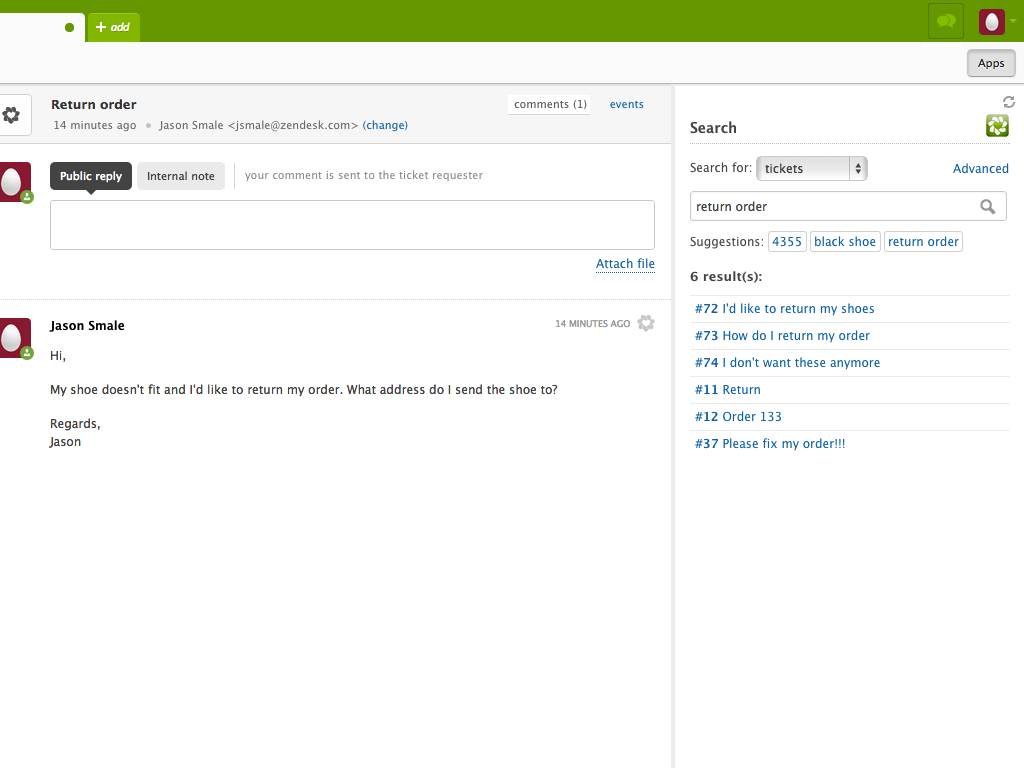Click your profile avatar in the top bar
The height and width of the screenshot is (768, 1024).
pyautogui.click(x=989, y=21)
